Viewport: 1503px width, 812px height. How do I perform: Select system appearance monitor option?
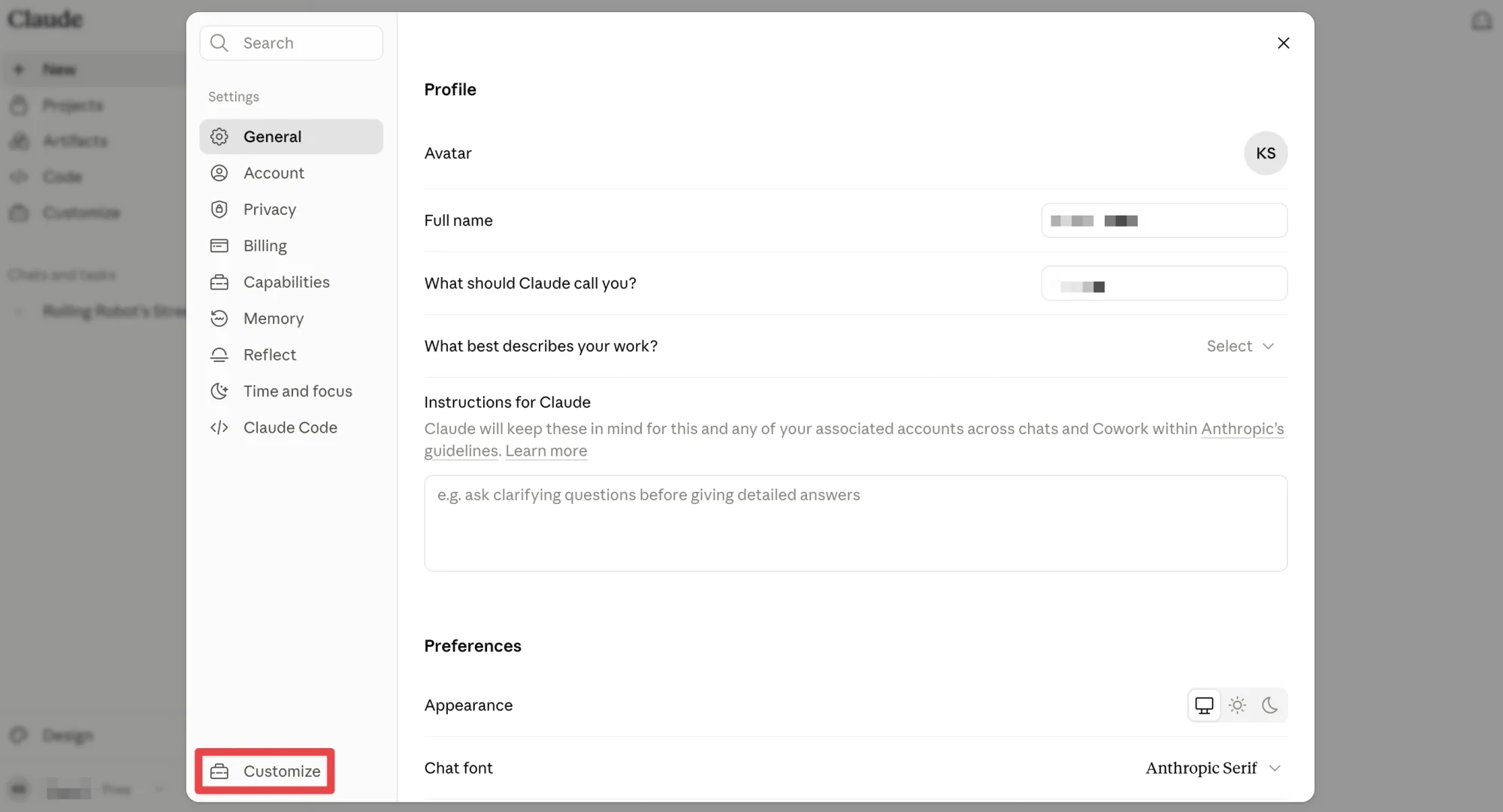1204,705
